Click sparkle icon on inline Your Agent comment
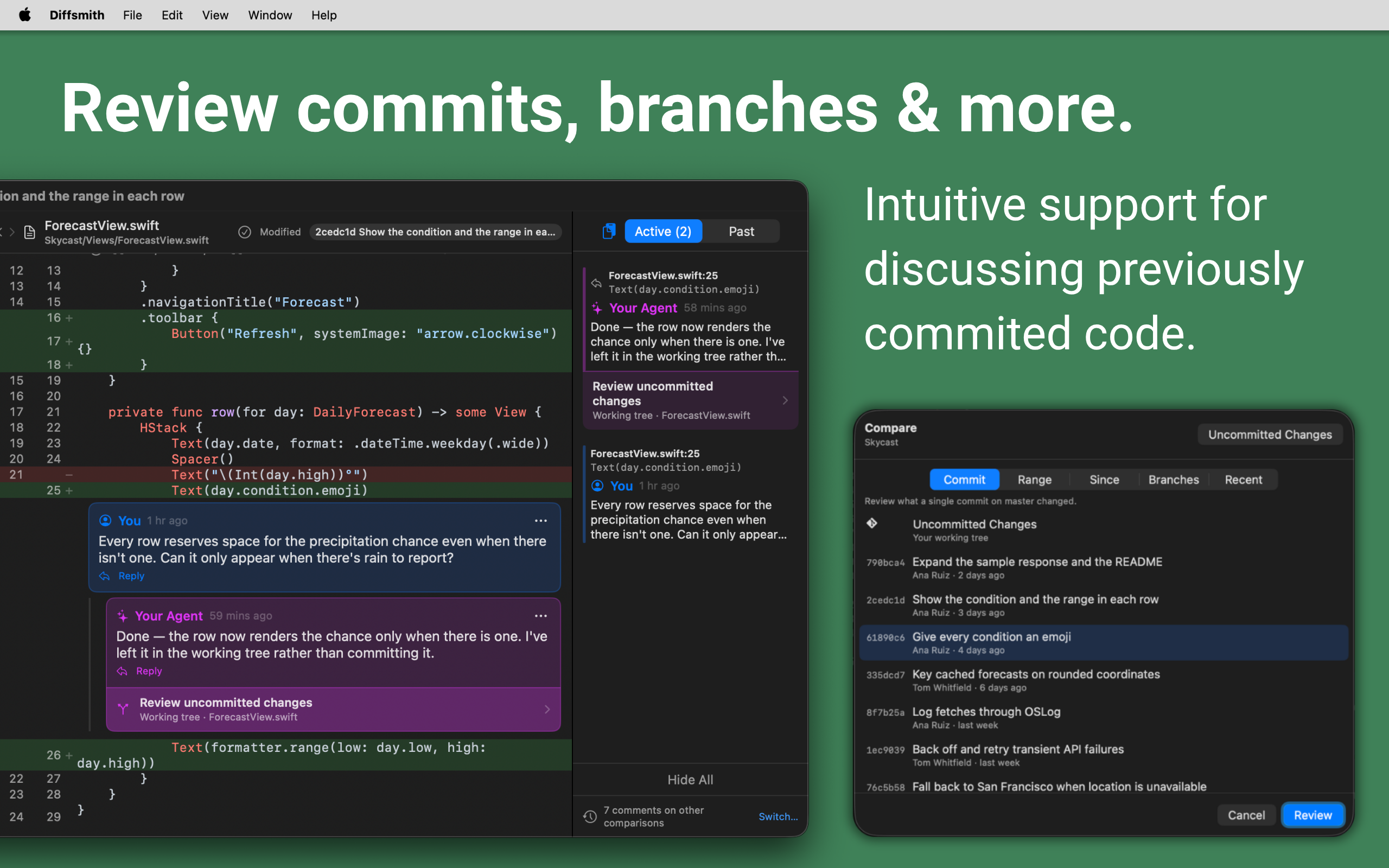Screen dimensions: 1389x868 tap(123, 616)
